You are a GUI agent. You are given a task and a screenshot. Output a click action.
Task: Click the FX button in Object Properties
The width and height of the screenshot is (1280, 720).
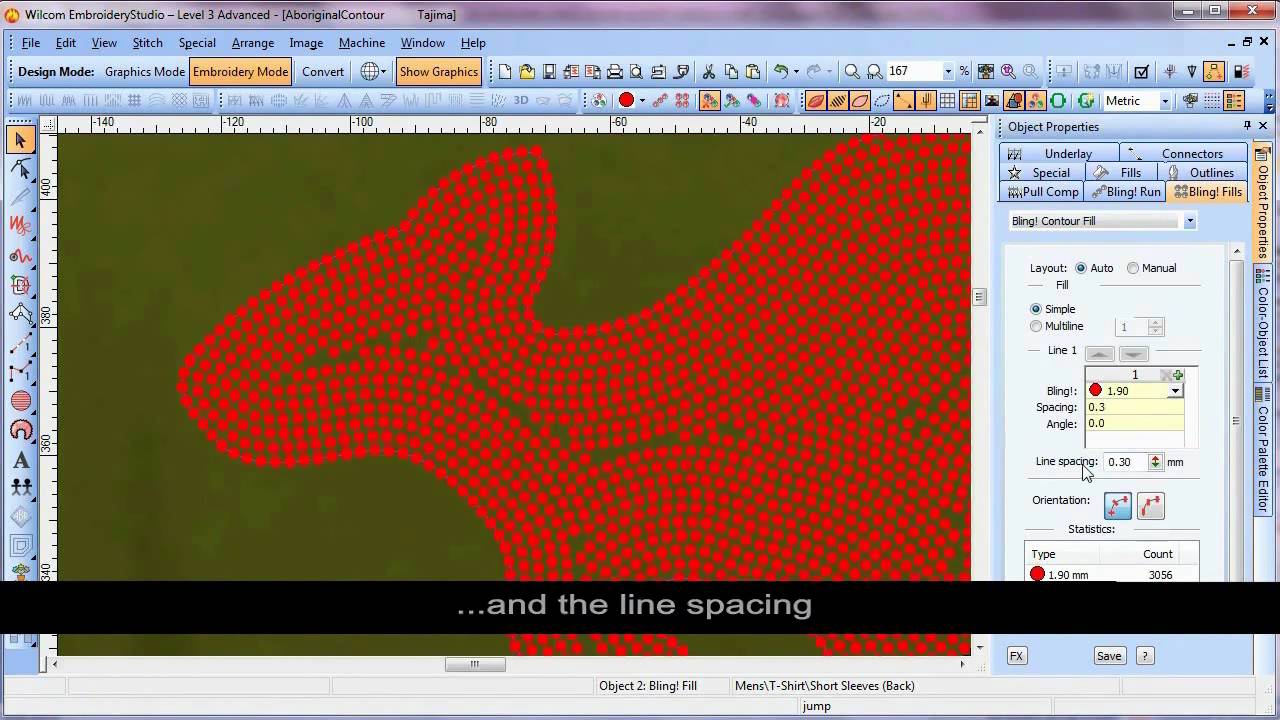pyautogui.click(x=1016, y=656)
